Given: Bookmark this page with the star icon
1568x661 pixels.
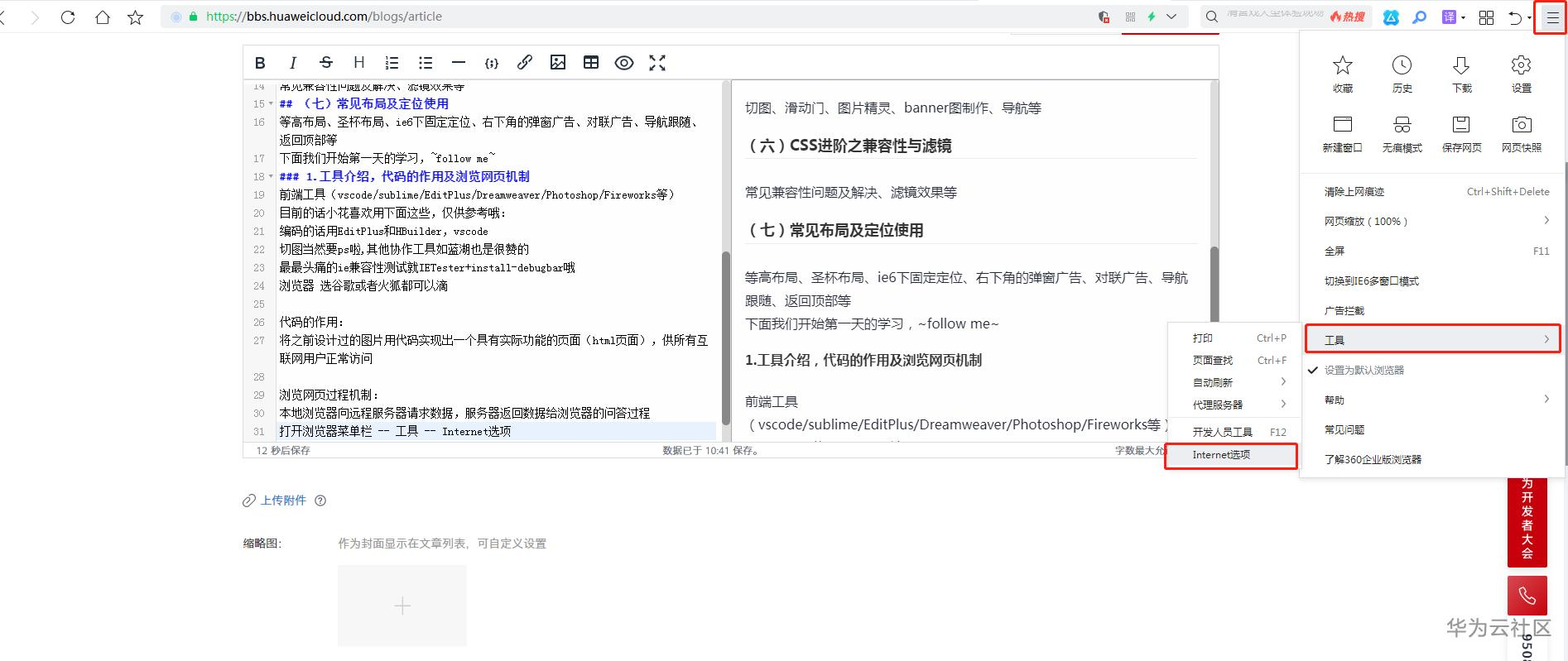Looking at the screenshot, I should pyautogui.click(x=136, y=17).
